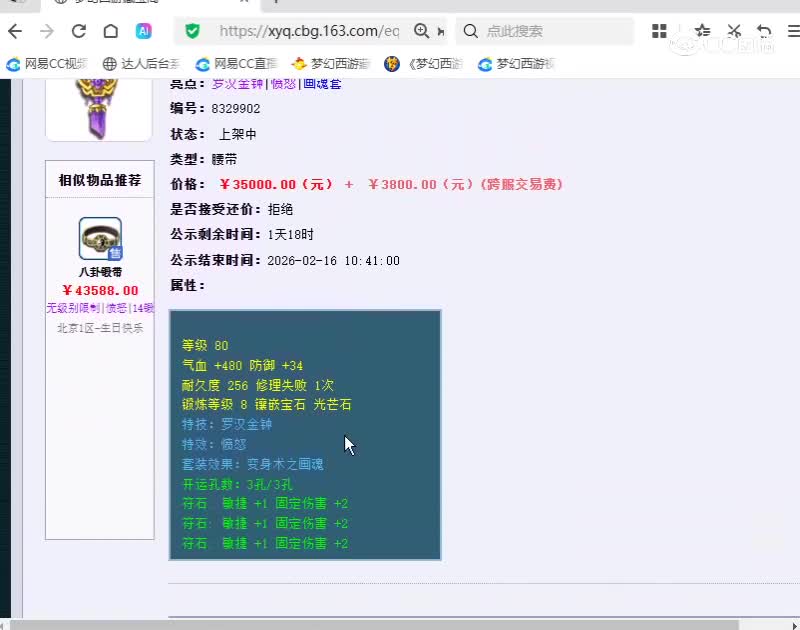Click the item number 8329902
This screenshot has width=800, height=630.
click(x=236, y=109)
